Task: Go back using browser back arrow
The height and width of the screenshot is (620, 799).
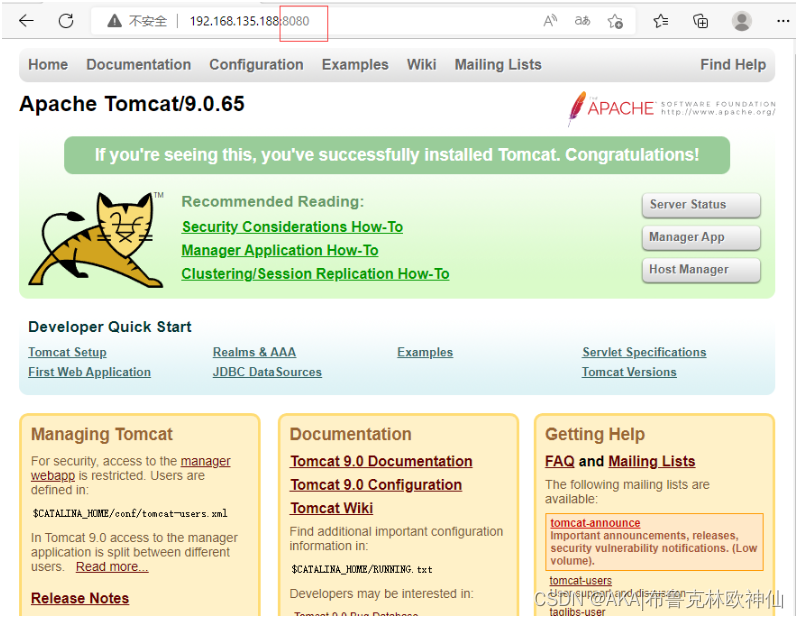Action: click(x=26, y=21)
